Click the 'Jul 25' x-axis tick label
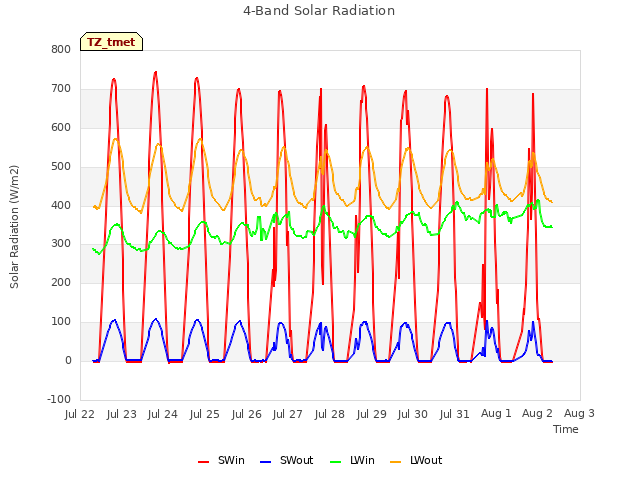640x480 pixels. coord(204,414)
